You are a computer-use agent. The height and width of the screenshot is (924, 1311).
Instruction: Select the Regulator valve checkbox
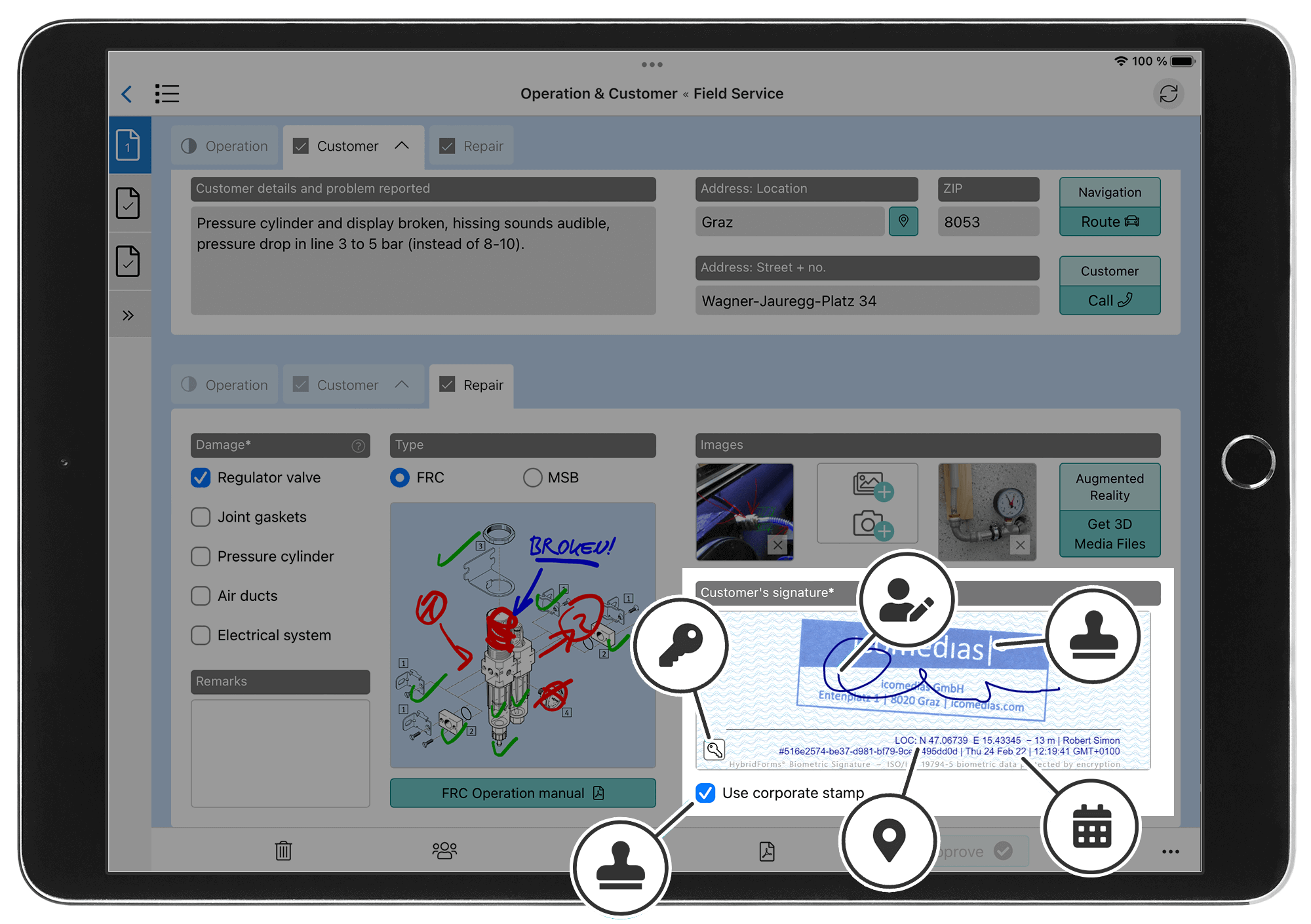[200, 477]
